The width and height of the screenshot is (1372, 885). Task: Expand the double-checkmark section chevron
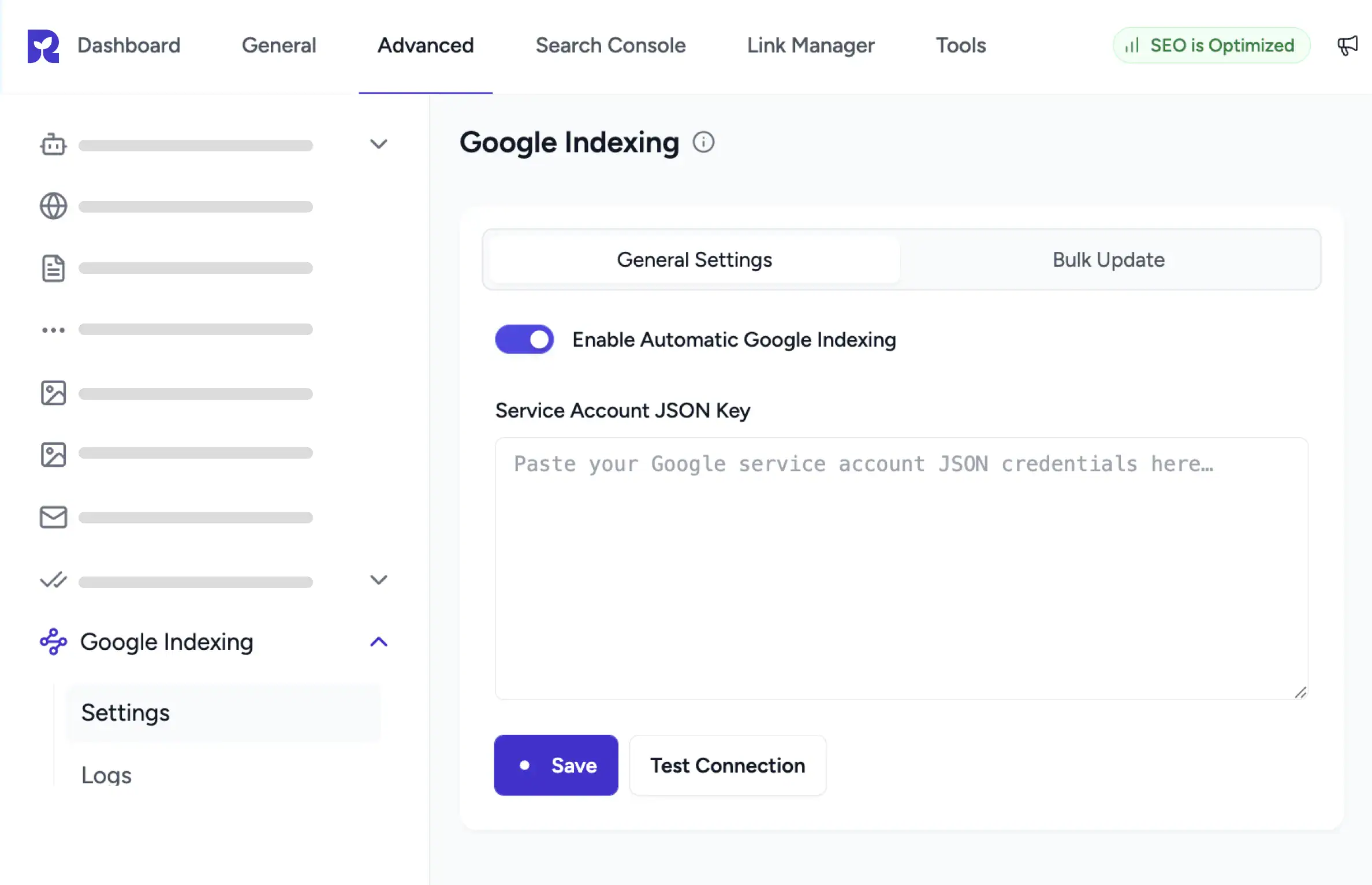coord(379,579)
